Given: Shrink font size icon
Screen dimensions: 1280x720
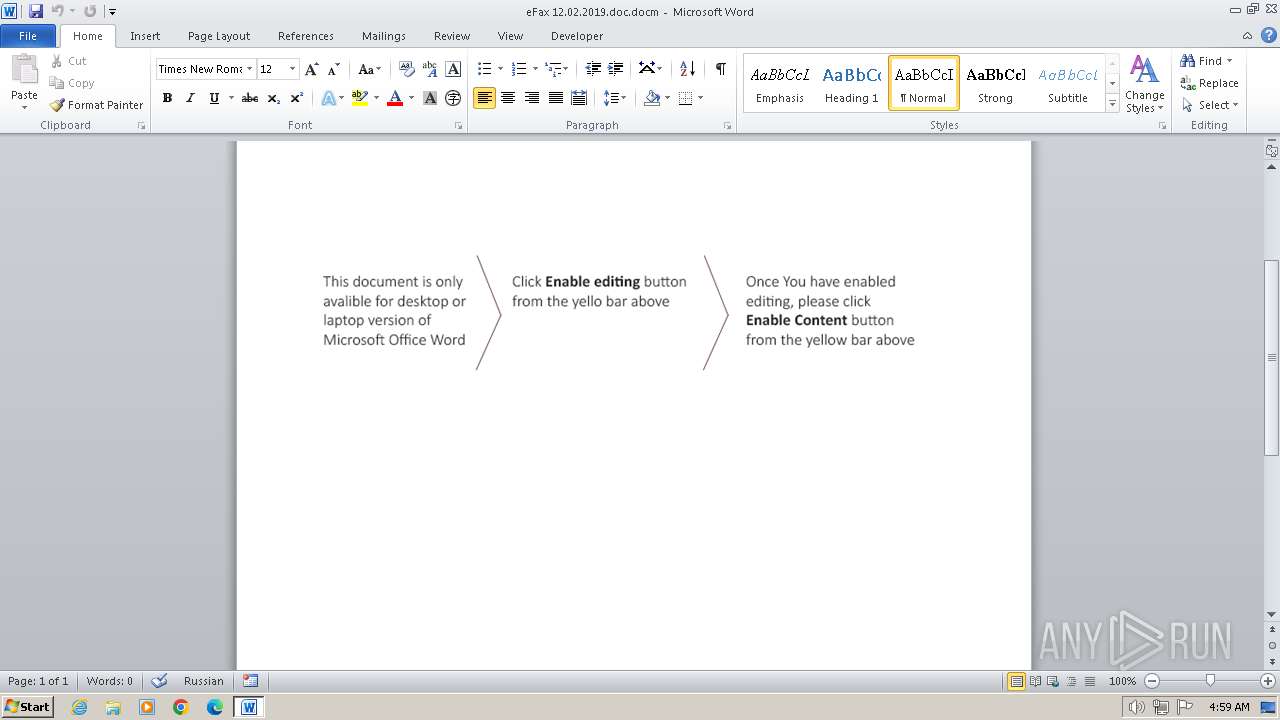Looking at the screenshot, I should pyautogui.click(x=334, y=69).
